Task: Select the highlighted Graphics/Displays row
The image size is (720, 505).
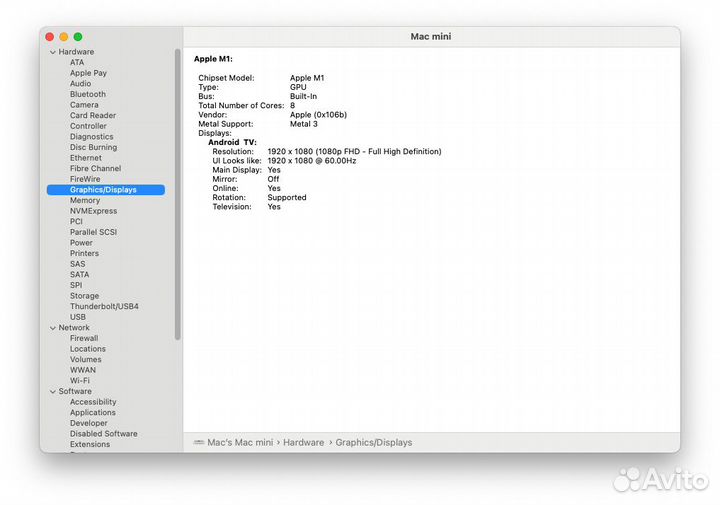Action: point(106,190)
